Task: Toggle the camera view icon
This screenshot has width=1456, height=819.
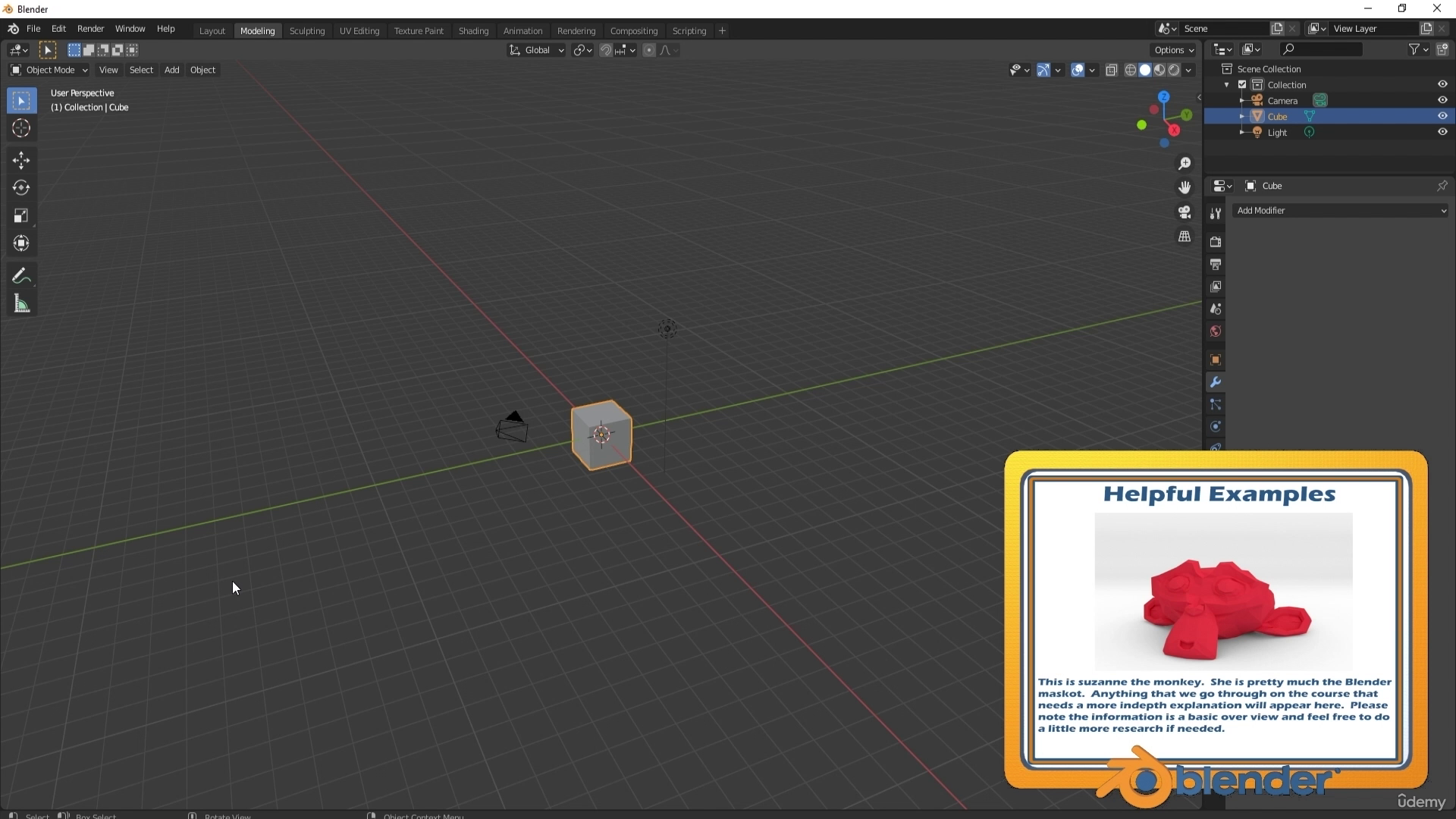Action: (x=1185, y=212)
